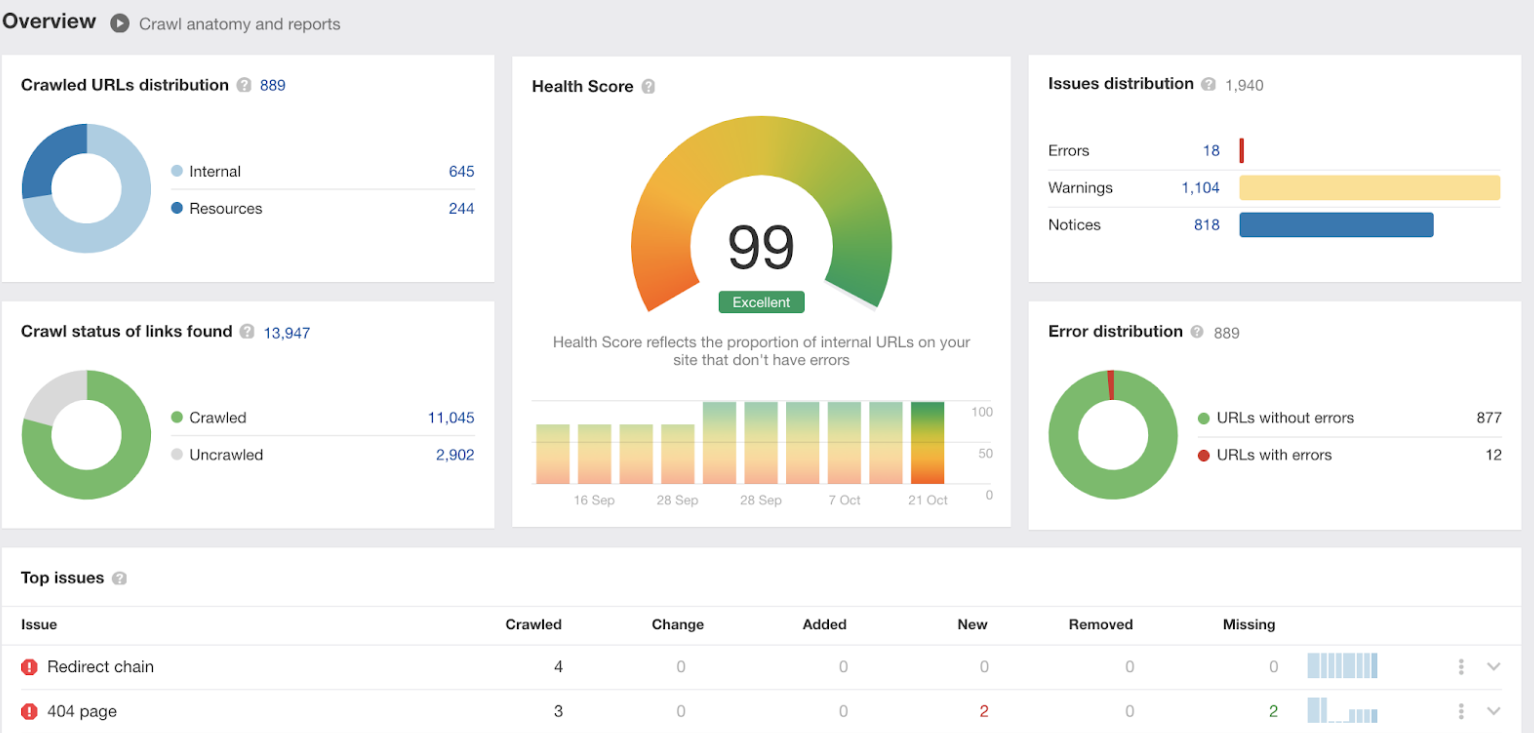
Task: Click Redirect chain crawled count 4
Action: [x=558, y=667]
